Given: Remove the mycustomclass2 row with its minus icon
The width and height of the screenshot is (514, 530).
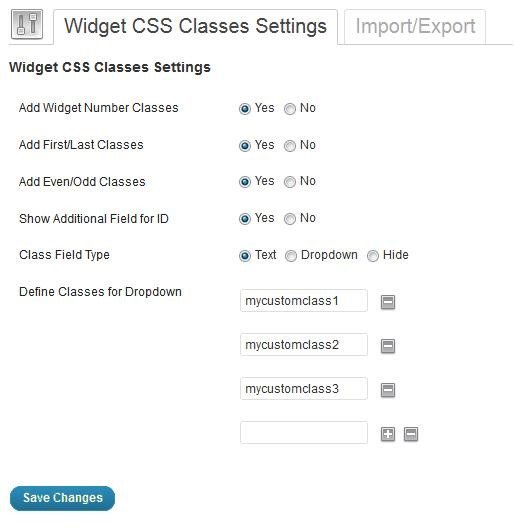Looking at the screenshot, I should pos(388,346).
